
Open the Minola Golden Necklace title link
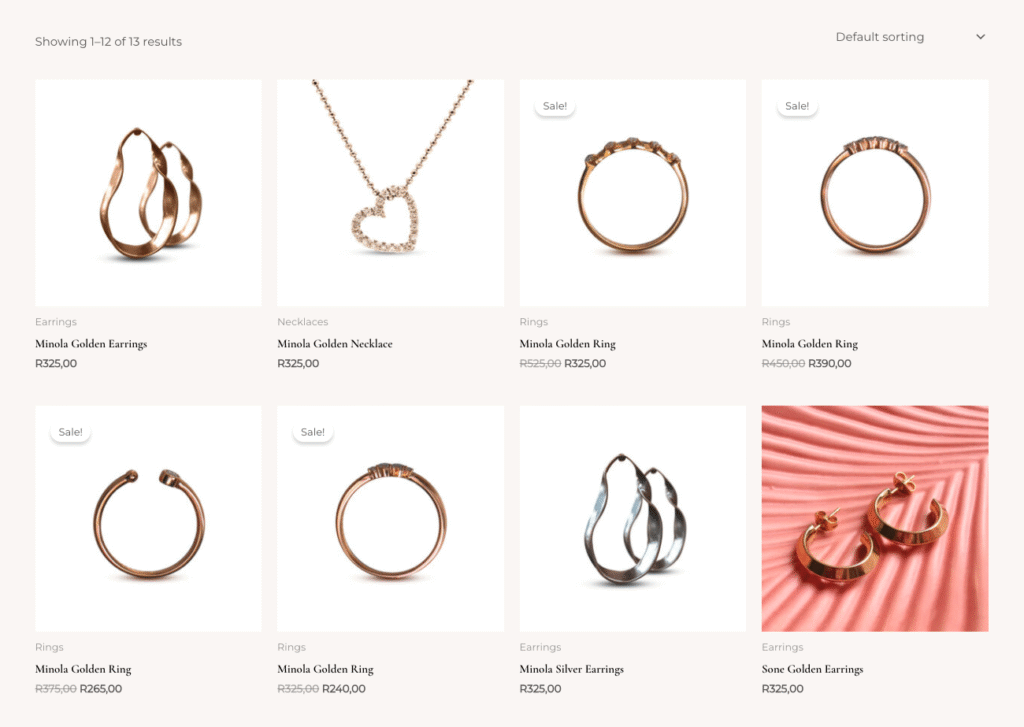[x=334, y=344]
